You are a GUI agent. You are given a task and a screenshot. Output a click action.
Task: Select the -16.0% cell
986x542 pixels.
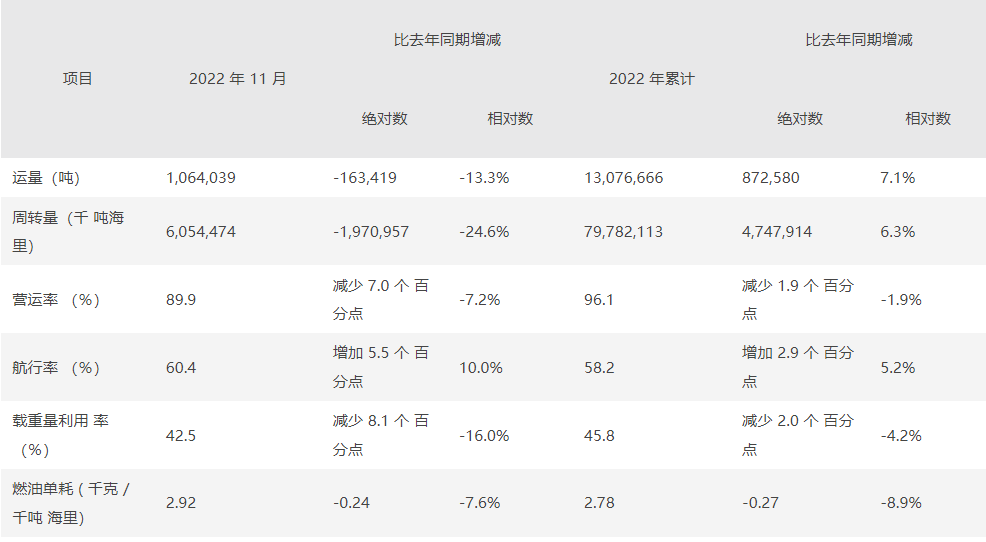pos(484,436)
